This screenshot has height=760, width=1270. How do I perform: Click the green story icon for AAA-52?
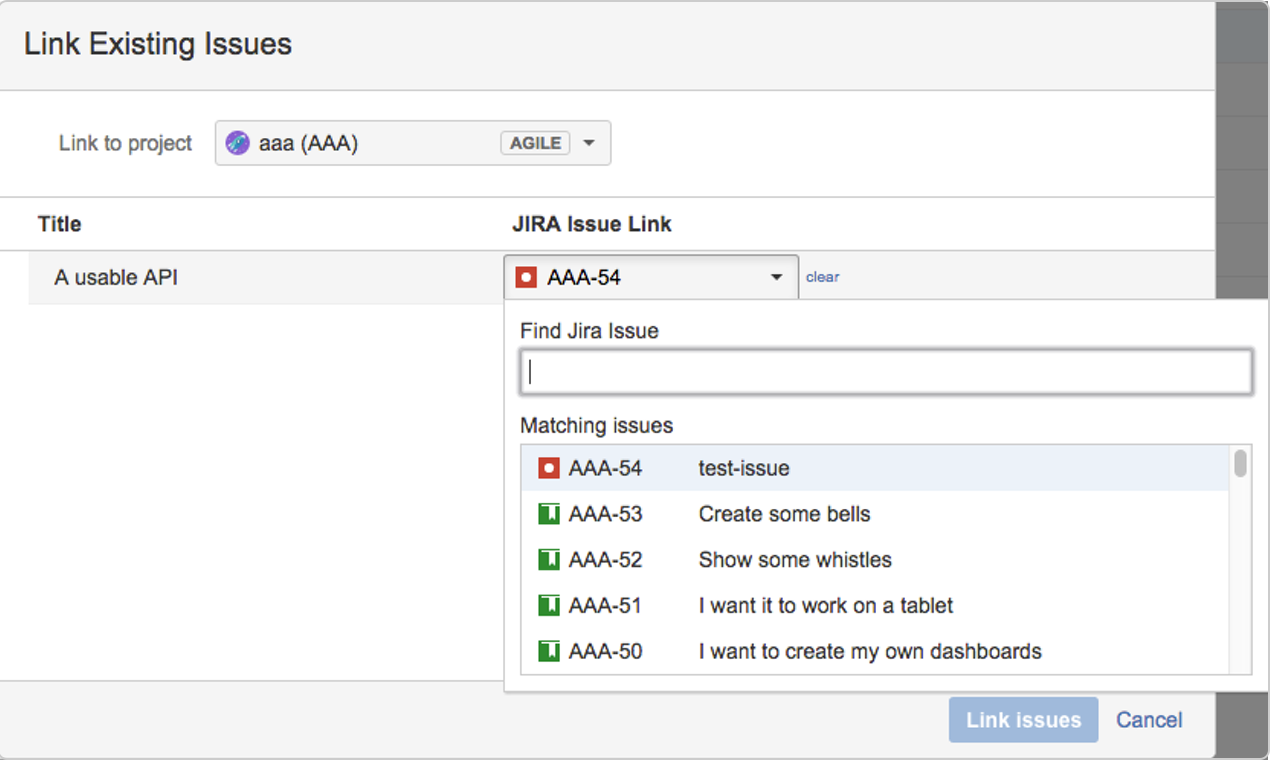click(548, 560)
